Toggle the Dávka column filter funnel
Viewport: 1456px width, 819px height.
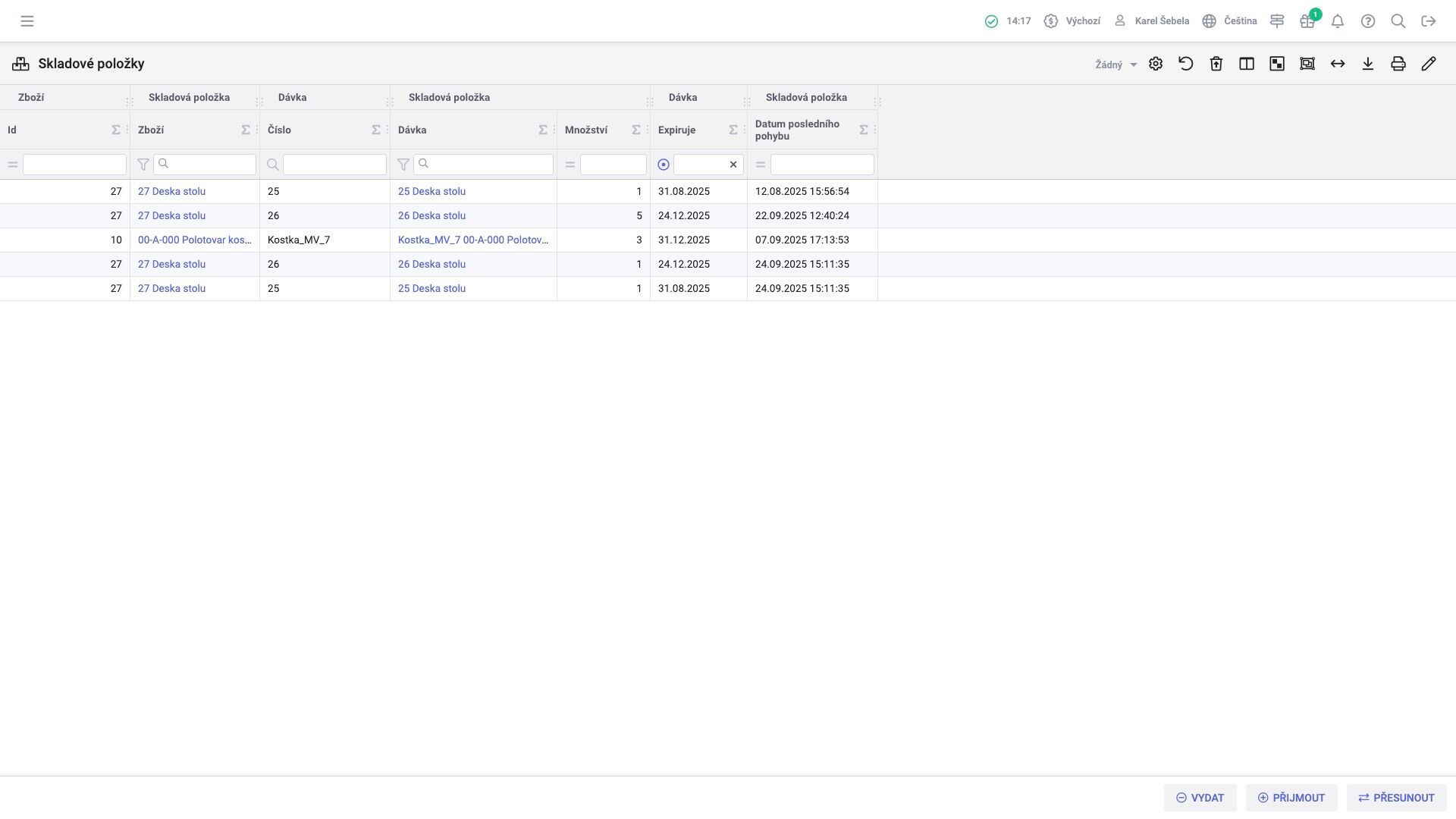click(403, 165)
